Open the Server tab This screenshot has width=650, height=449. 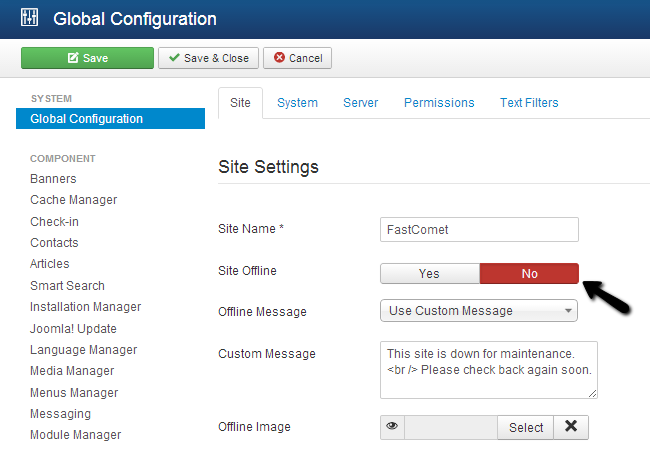pyautogui.click(x=360, y=103)
